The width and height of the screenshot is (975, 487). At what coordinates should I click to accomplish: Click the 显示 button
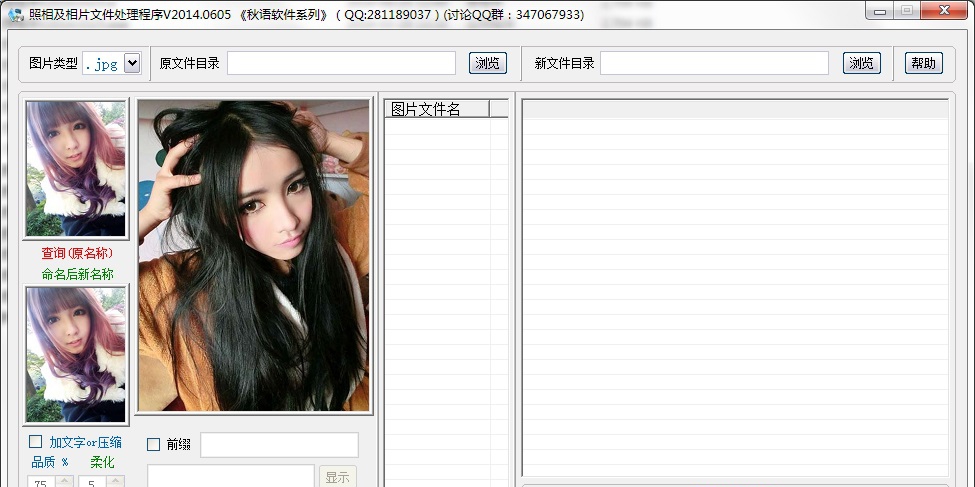(338, 477)
